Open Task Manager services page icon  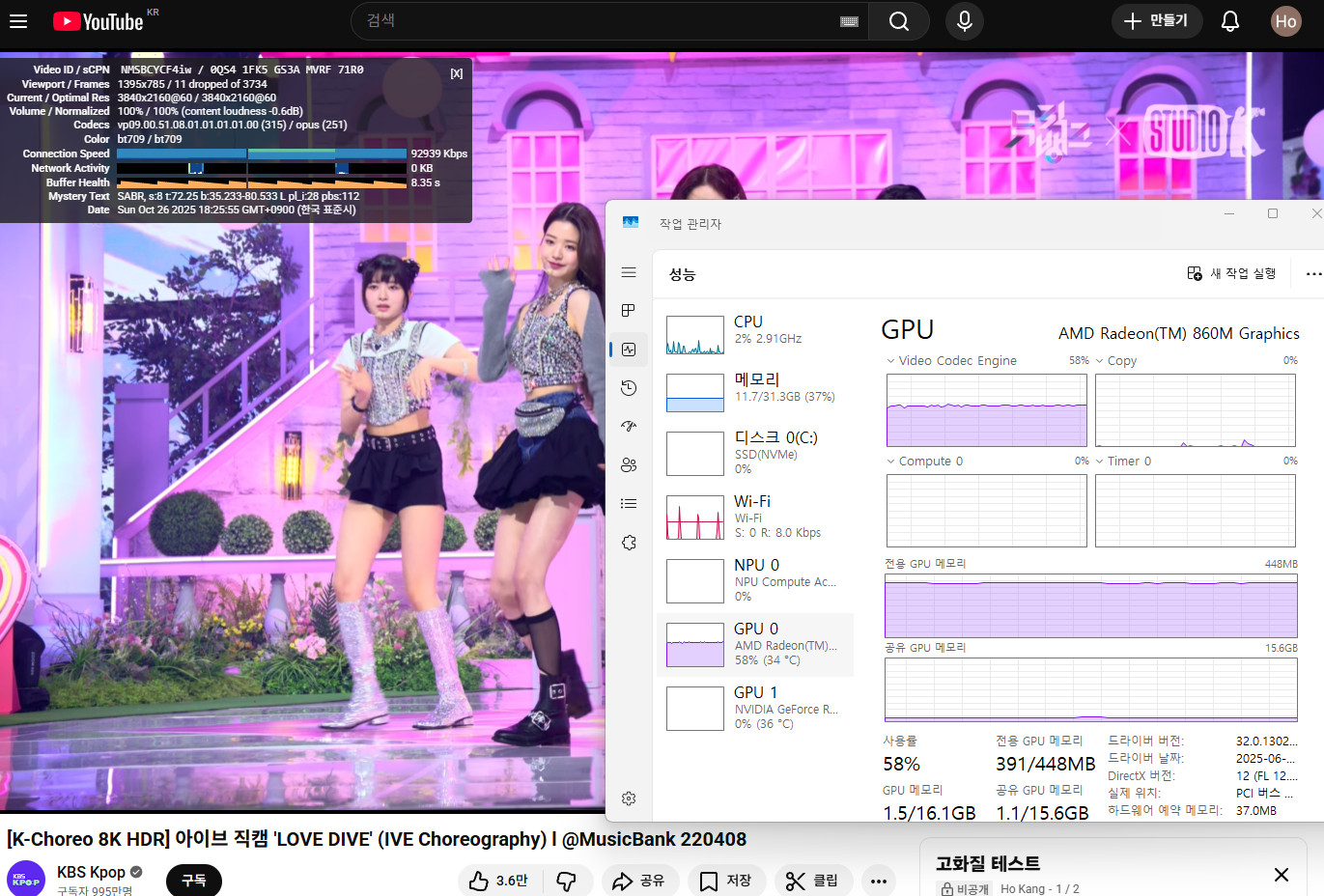(x=629, y=543)
